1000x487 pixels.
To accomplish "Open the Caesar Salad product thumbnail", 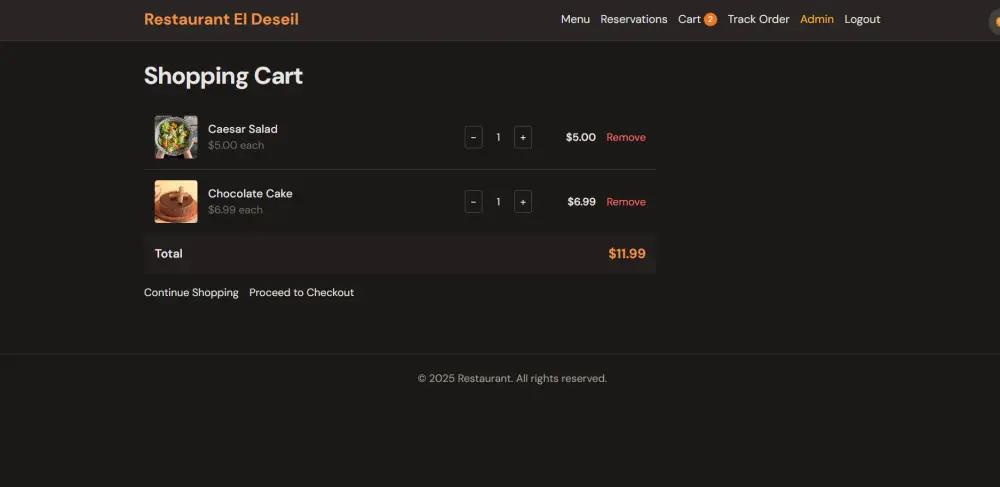I will [176, 137].
